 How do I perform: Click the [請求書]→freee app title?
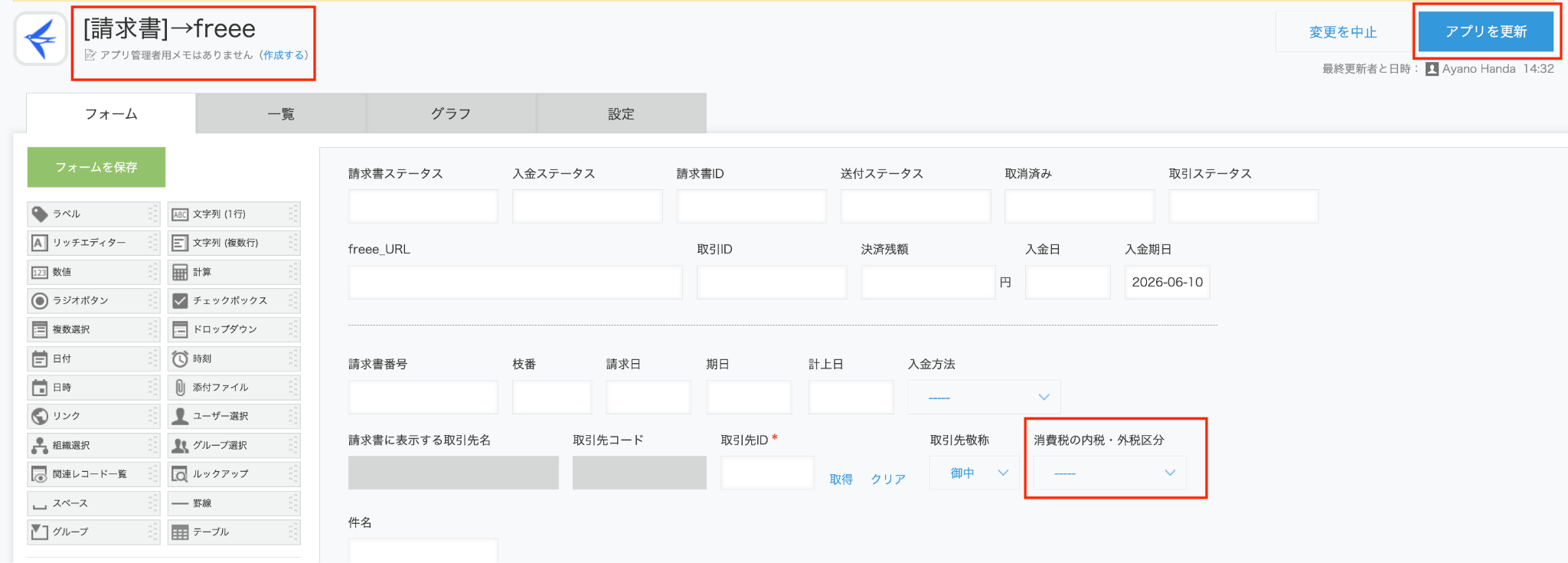pyautogui.click(x=169, y=28)
